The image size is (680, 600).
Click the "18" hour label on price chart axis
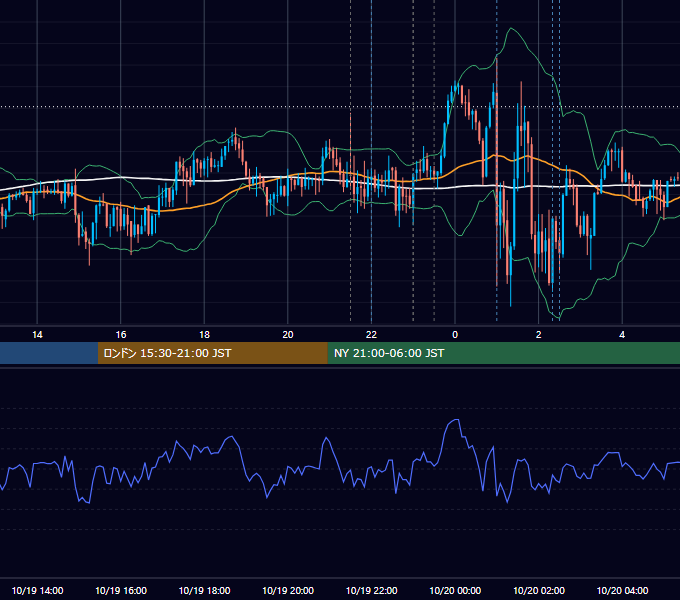coord(204,335)
